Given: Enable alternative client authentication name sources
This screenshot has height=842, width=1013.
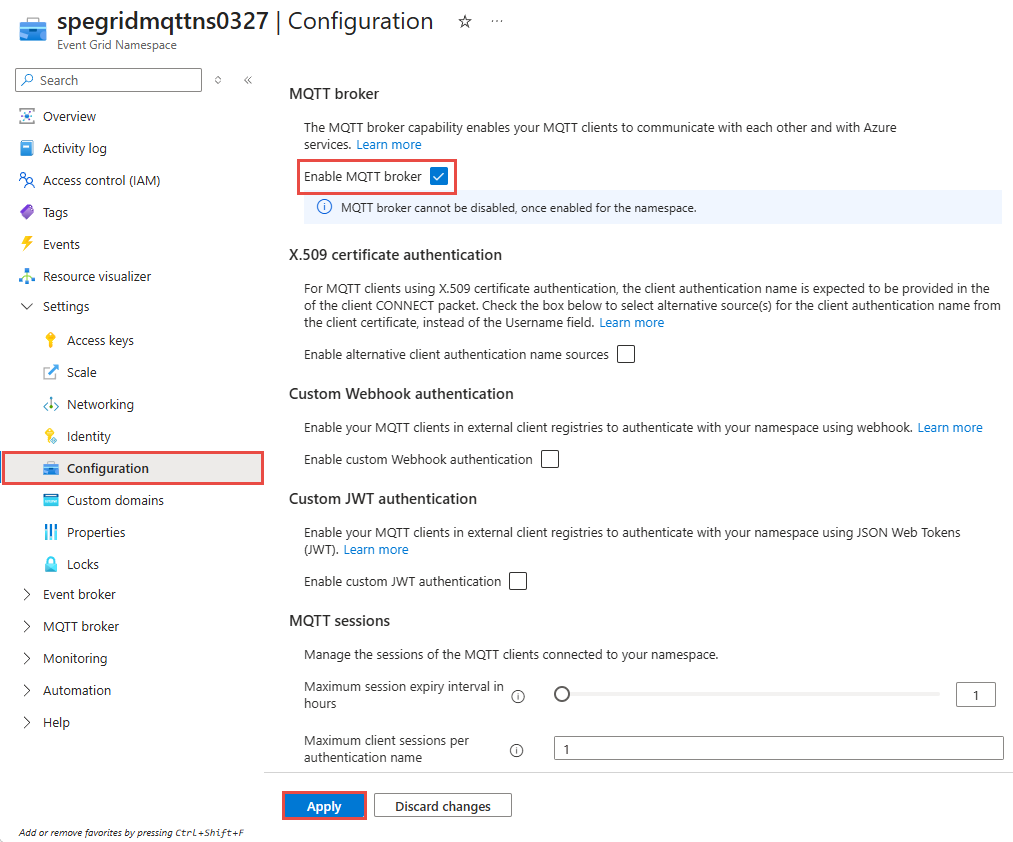Looking at the screenshot, I should click(625, 354).
